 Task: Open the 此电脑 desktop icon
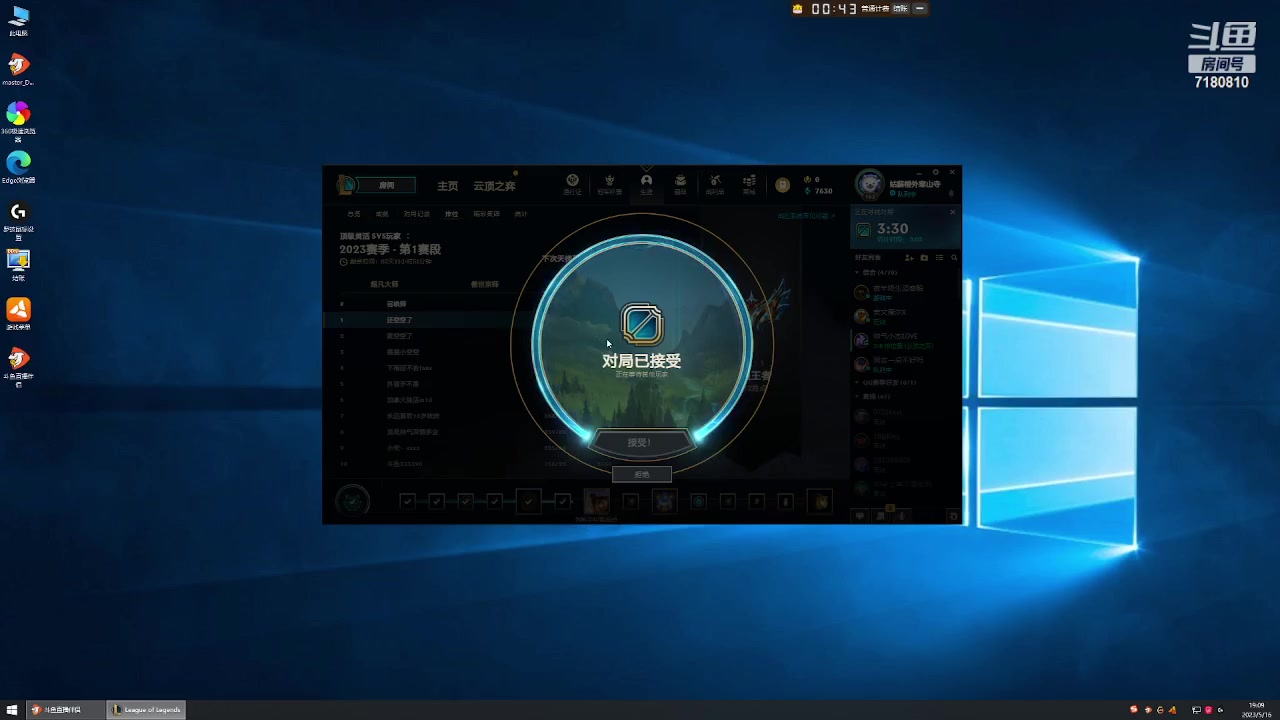(x=18, y=21)
